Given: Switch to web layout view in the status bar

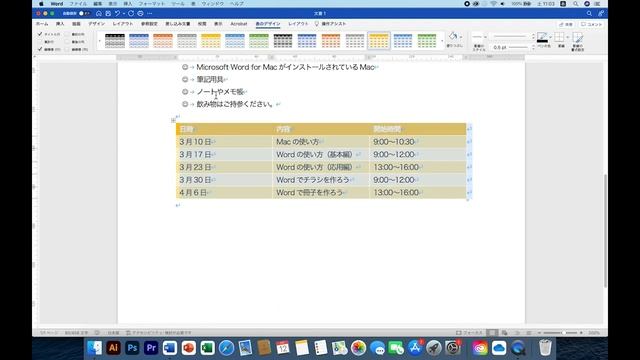Looking at the screenshot, I should pyautogui.click(x=504, y=333).
